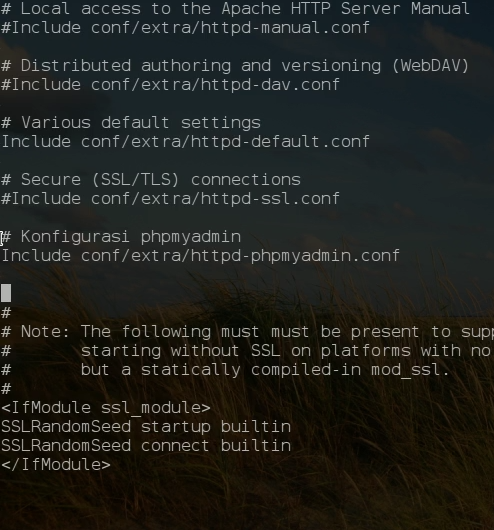Image resolution: width=494 pixels, height=530 pixels.
Task: Click the '# Konfigurasi phpmyadmin' comment line
Action: click(x=121, y=237)
